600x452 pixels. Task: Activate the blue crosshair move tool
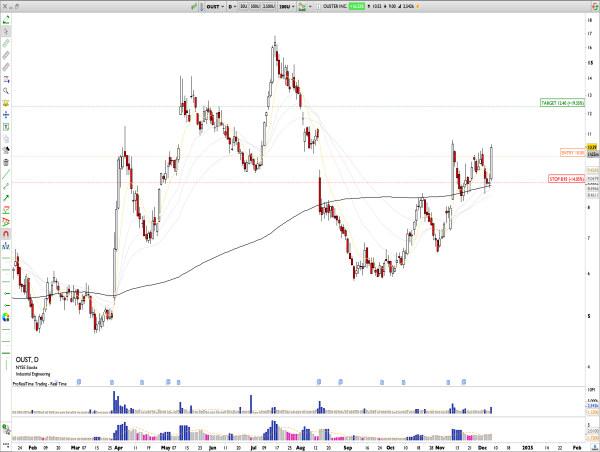[x=6, y=115]
